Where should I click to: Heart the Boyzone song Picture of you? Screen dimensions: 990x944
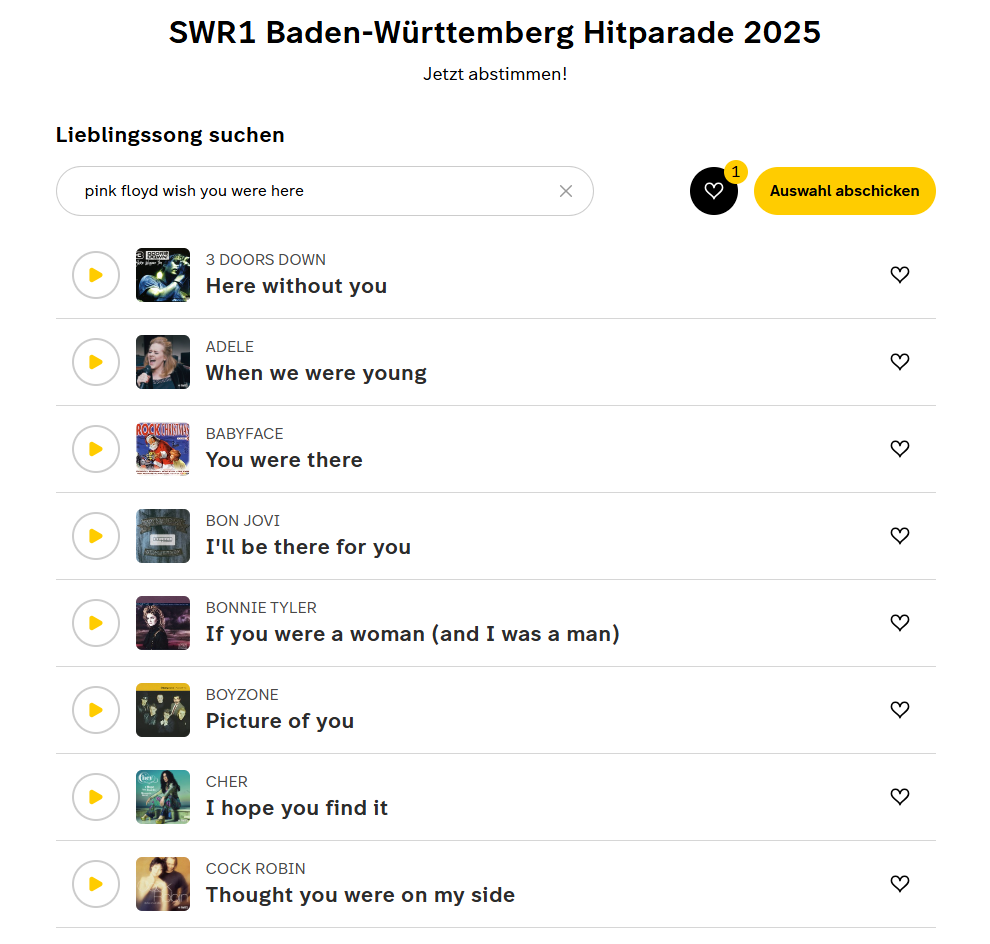pyautogui.click(x=900, y=710)
